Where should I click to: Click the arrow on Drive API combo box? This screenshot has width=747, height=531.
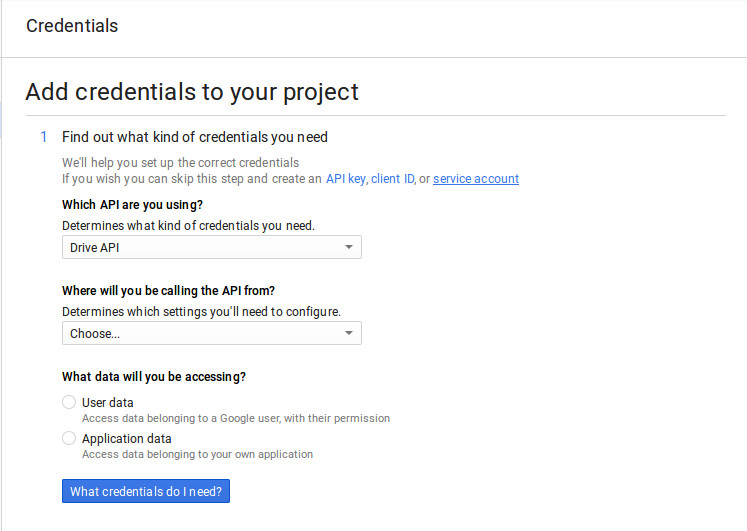tap(348, 247)
